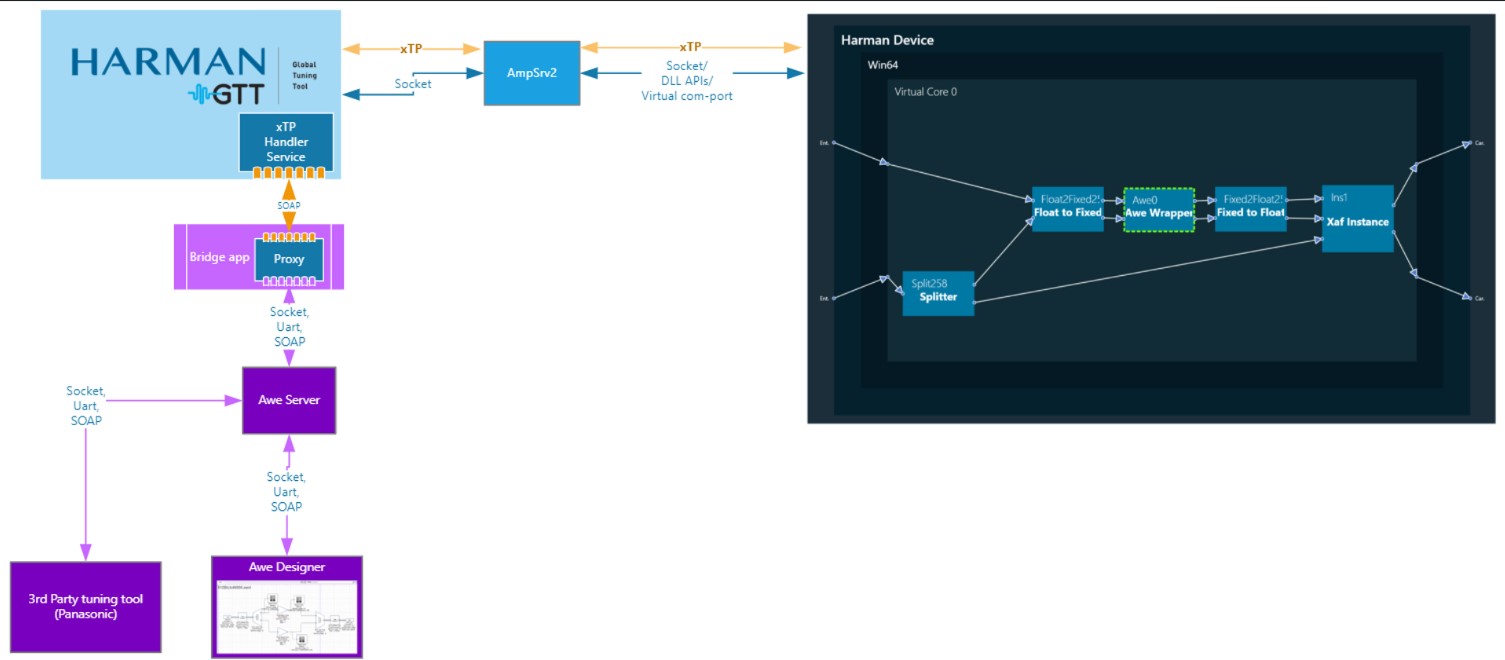Click the 'Socket' label left of AmpSrv2

coord(413,84)
